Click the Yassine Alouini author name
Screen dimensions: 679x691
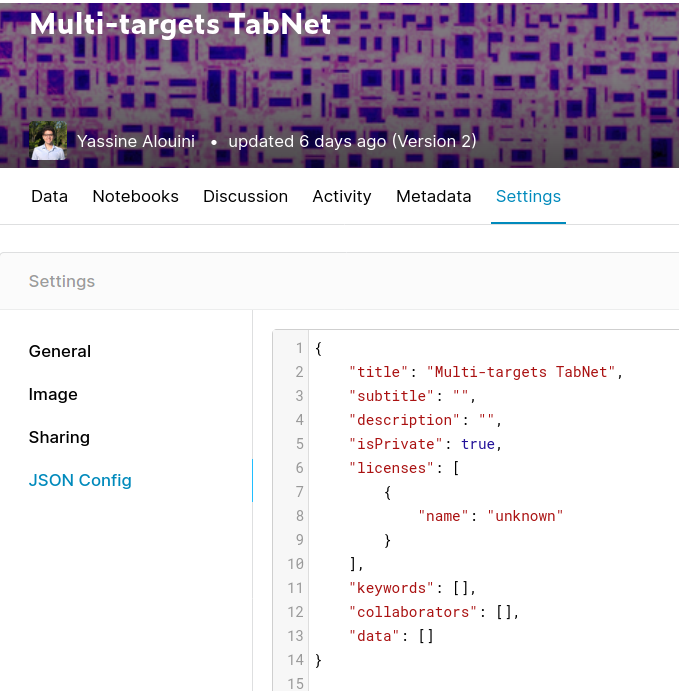click(x=136, y=141)
